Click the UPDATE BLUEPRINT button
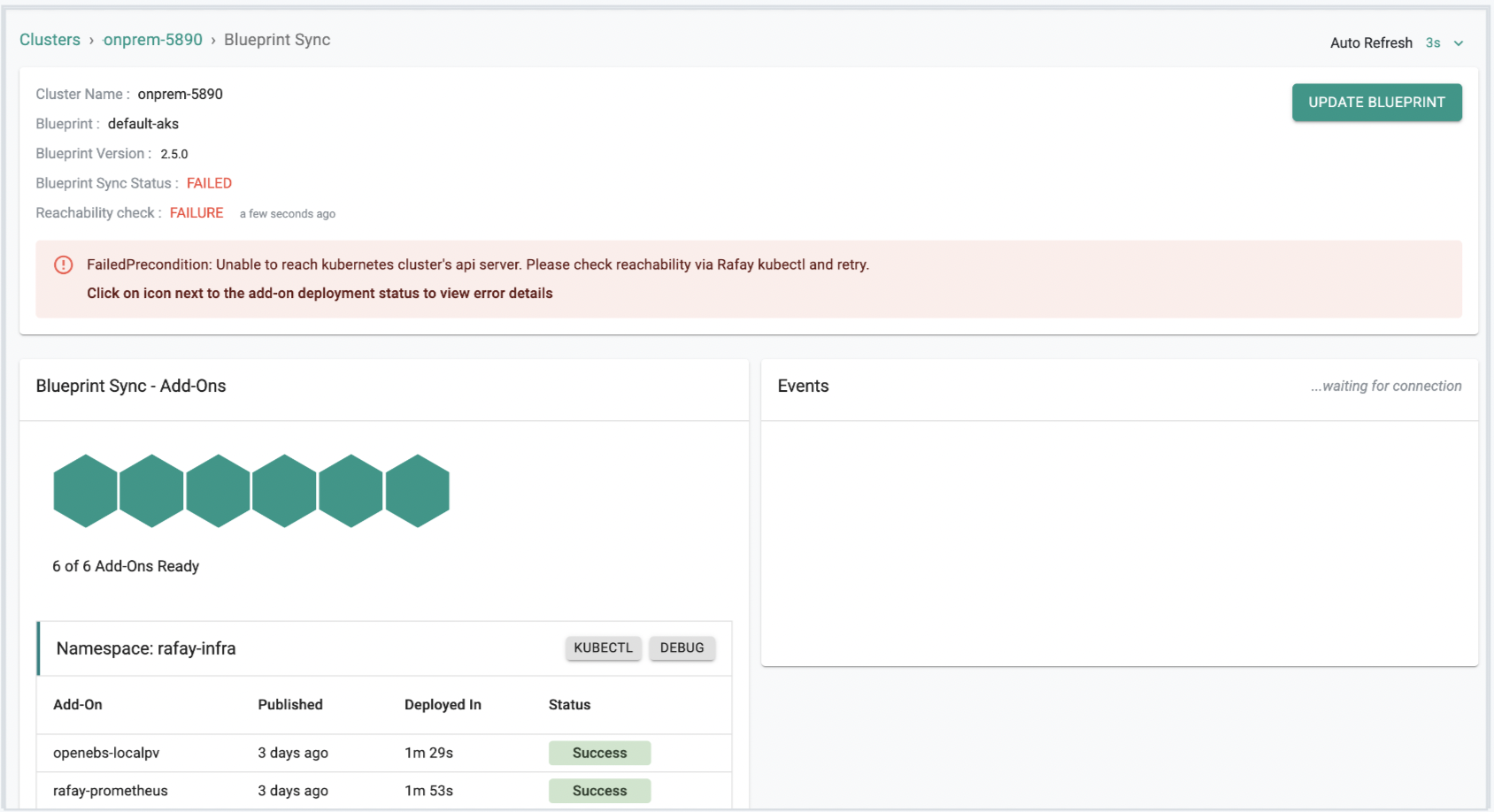1494x812 pixels. tap(1376, 103)
